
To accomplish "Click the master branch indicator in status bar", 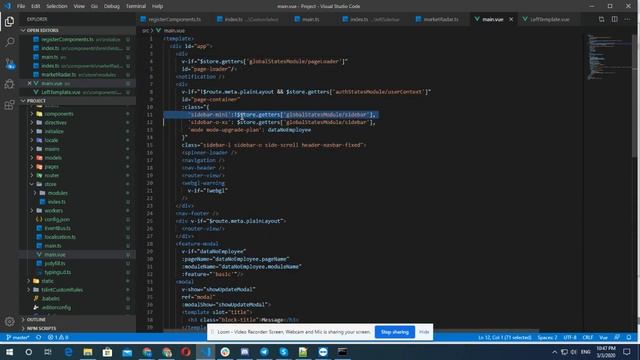I will pos(18,338).
